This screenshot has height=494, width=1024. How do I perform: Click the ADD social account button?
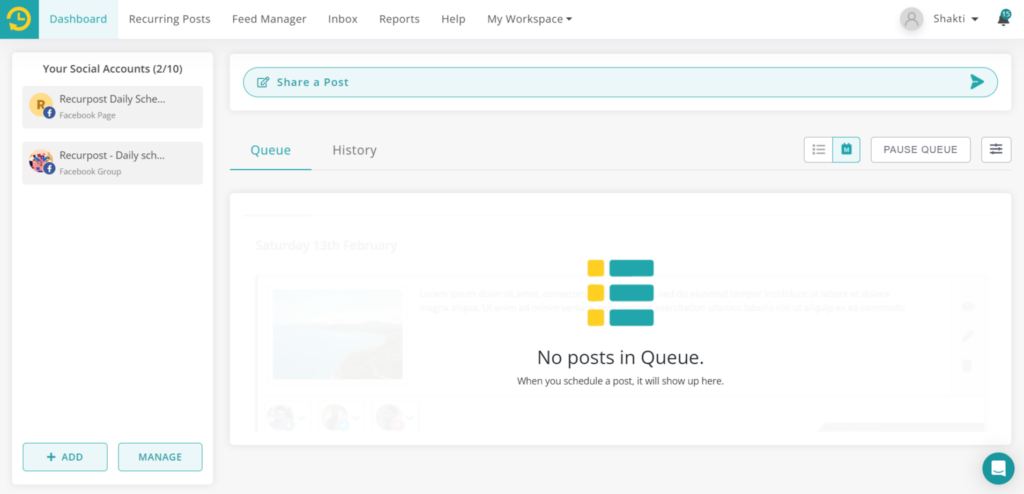pos(65,457)
